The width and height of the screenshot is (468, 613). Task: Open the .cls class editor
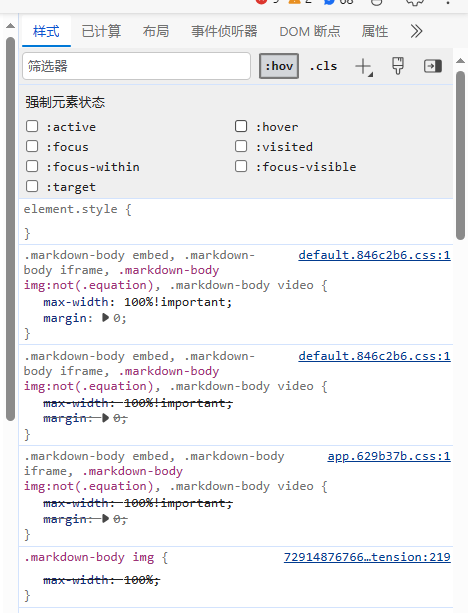(x=323, y=66)
